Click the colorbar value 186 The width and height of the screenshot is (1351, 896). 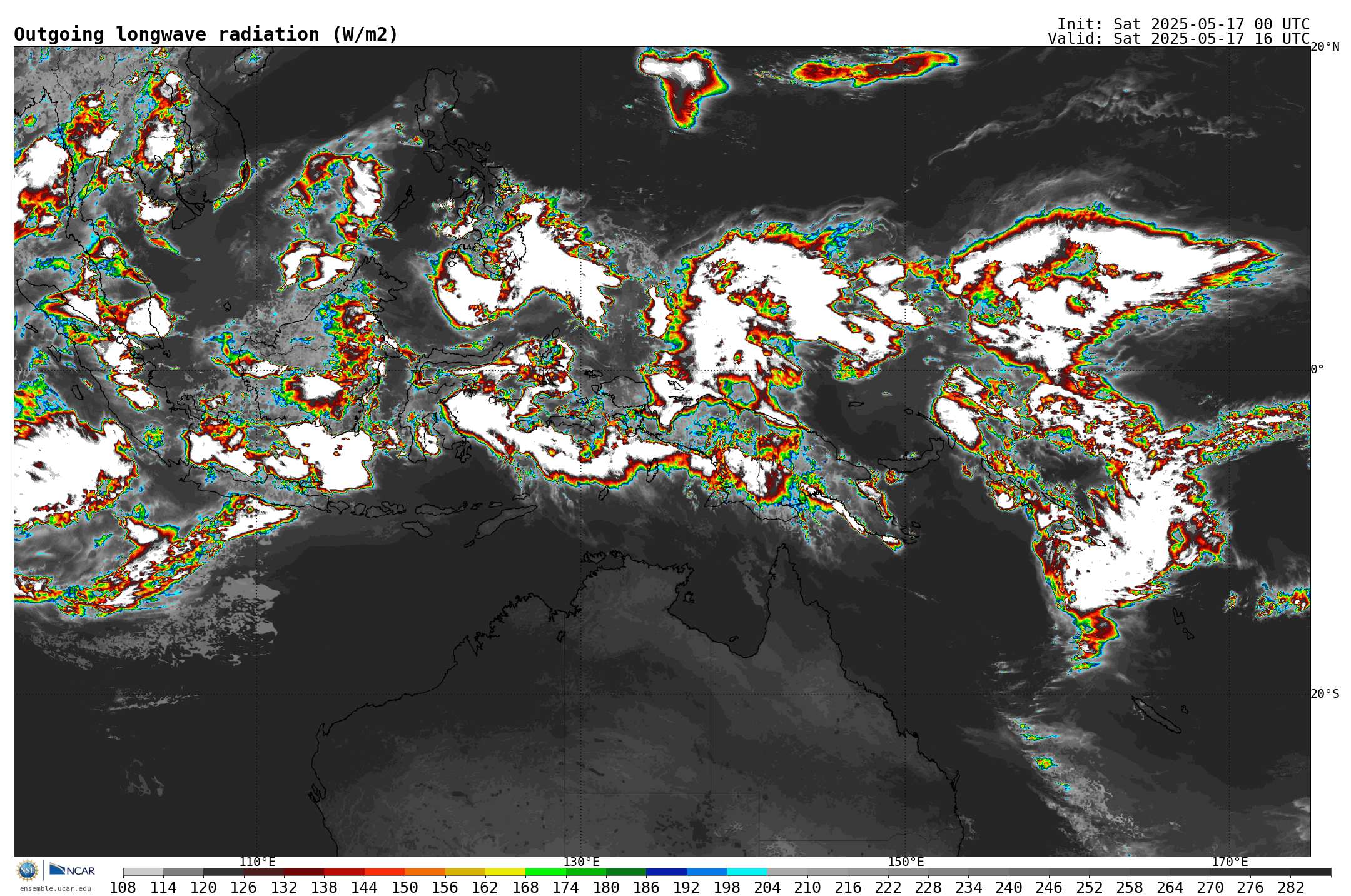[x=646, y=887]
